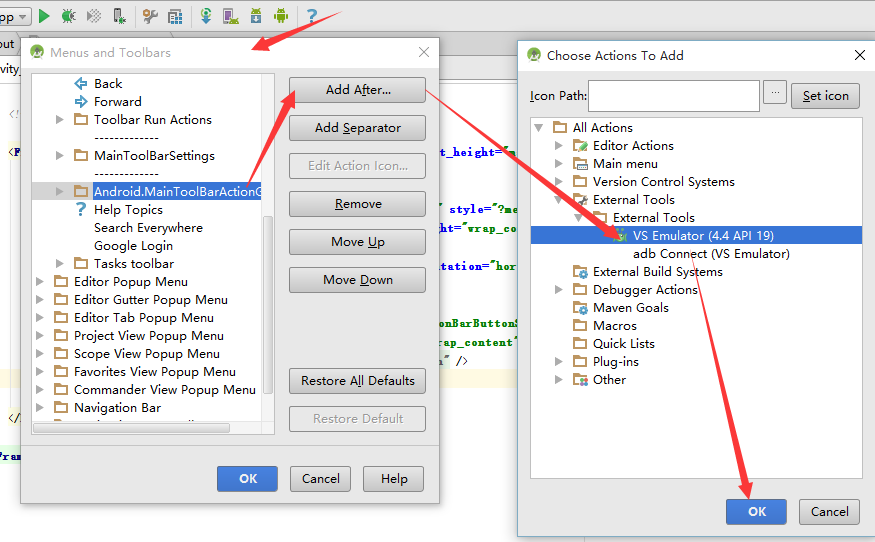
Task: Expand the Favorites View Popup Menu node
Action: point(40,371)
